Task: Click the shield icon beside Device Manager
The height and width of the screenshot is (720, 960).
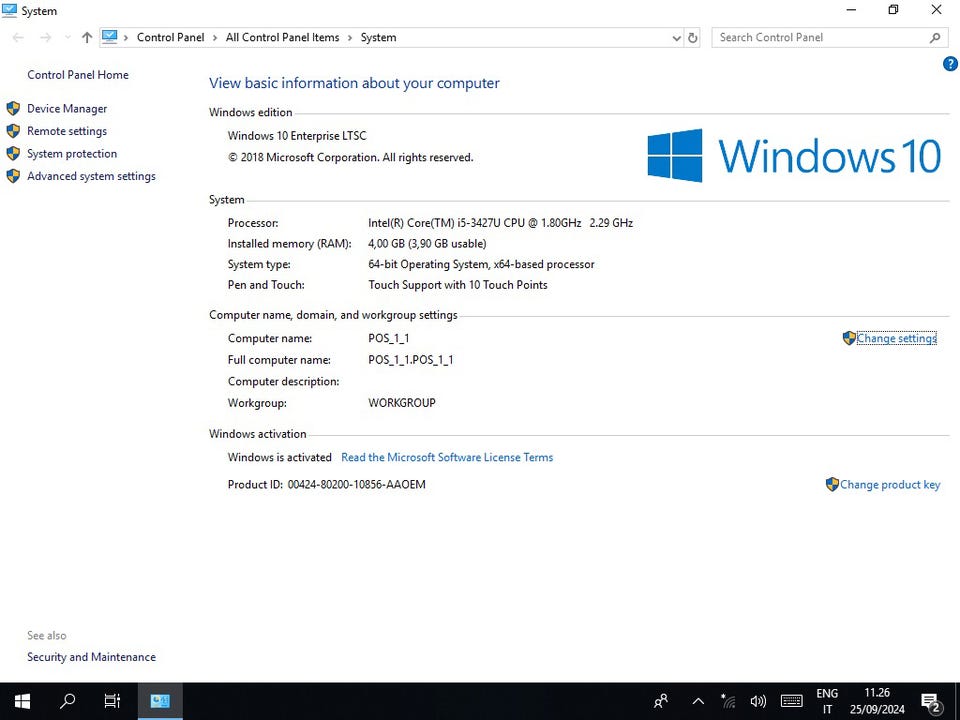Action: click(13, 108)
